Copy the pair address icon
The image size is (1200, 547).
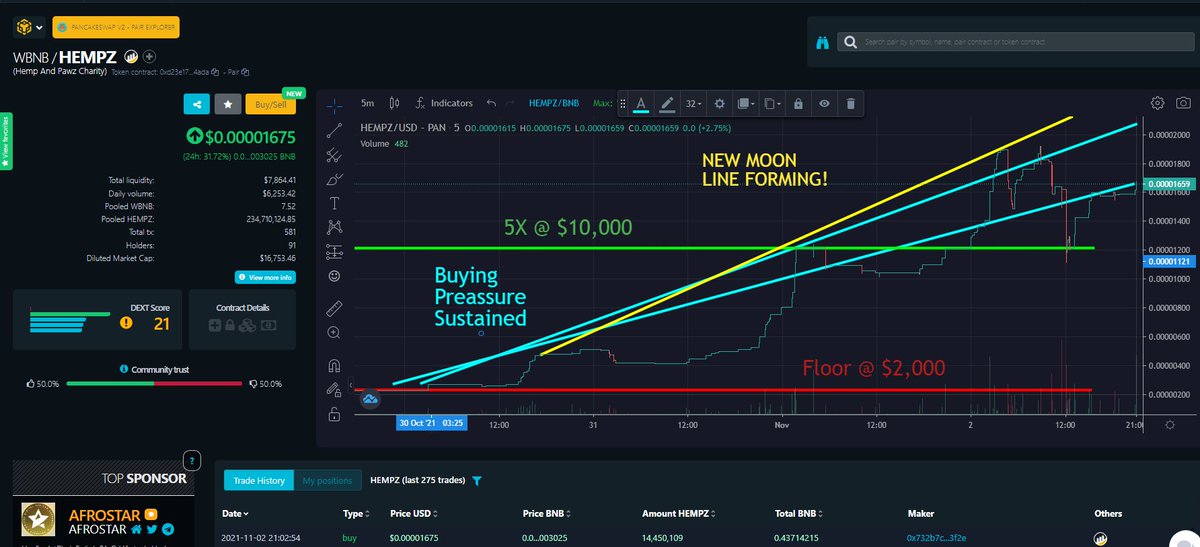(x=245, y=72)
